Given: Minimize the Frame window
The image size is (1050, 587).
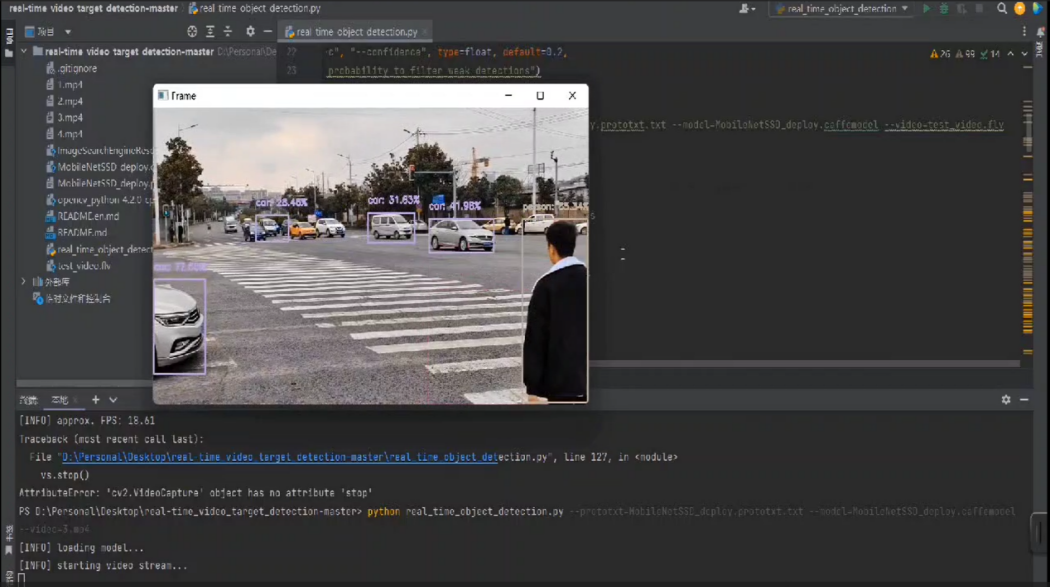Looking at the screenshot, I should pyautogui.click(x=508, y=96).
